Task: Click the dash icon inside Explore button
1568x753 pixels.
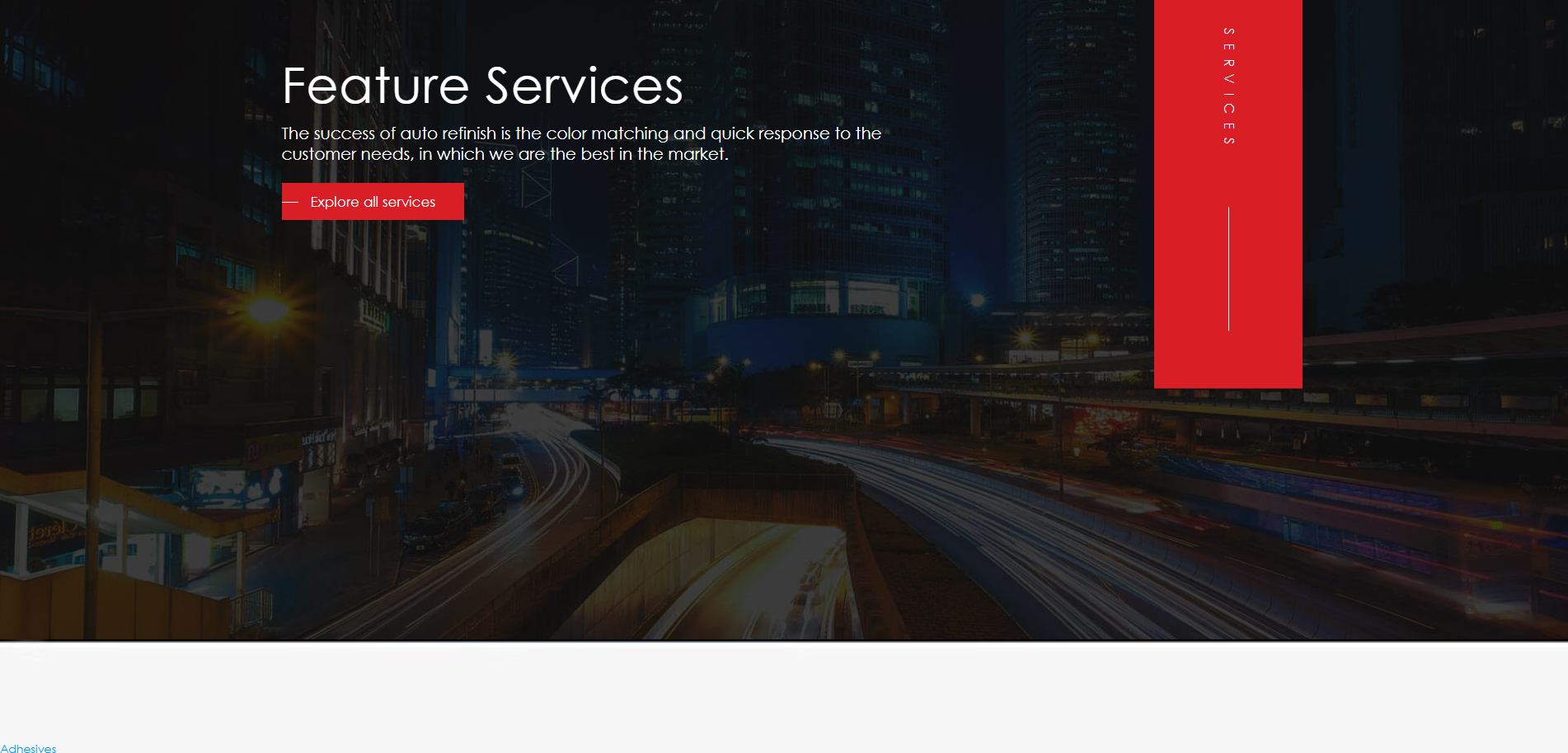Action: 290,202
